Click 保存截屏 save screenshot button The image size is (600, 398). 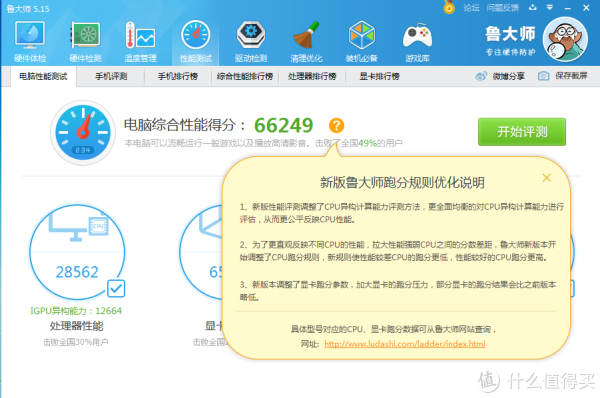[562, 76]
